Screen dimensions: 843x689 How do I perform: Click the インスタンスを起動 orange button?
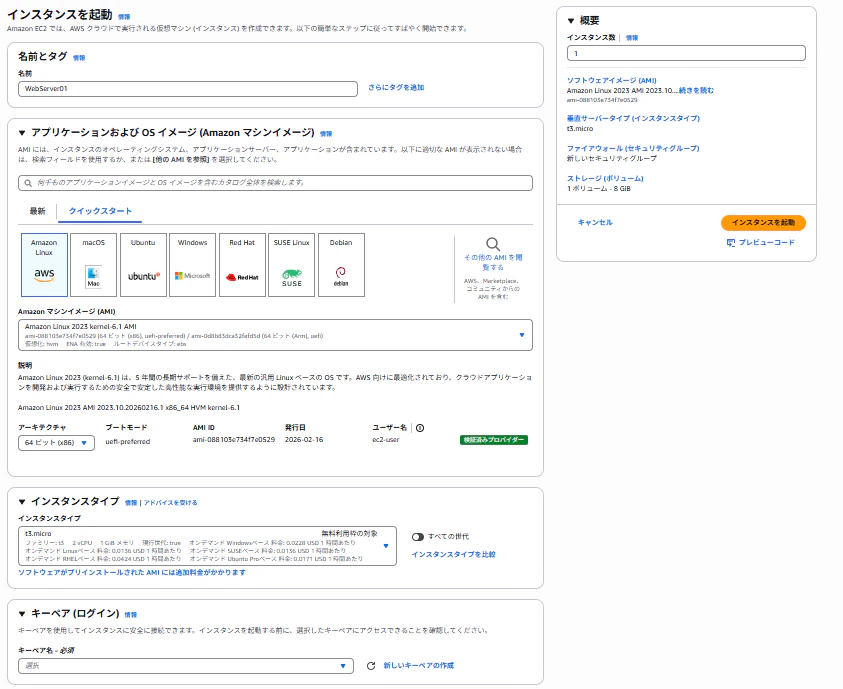(x=763, y=223)
